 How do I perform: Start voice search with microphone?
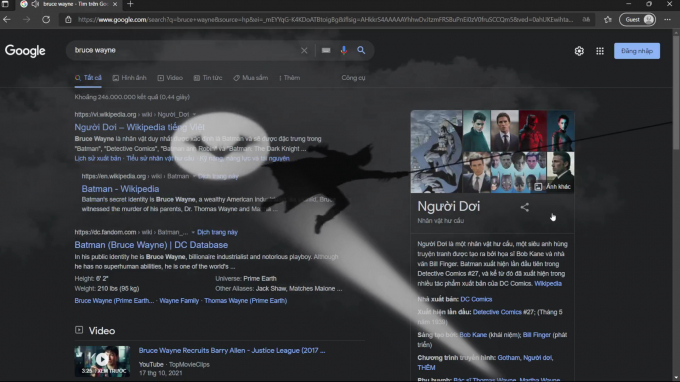point(343,50)
